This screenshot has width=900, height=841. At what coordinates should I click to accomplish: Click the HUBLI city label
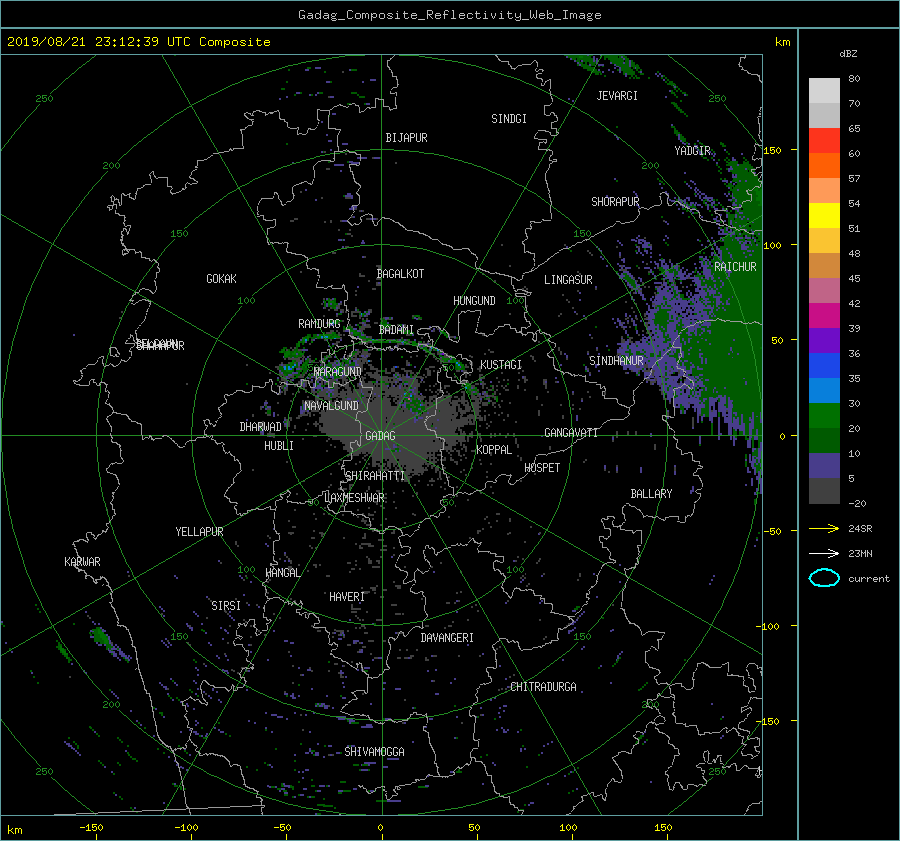[x=279, y=445]
